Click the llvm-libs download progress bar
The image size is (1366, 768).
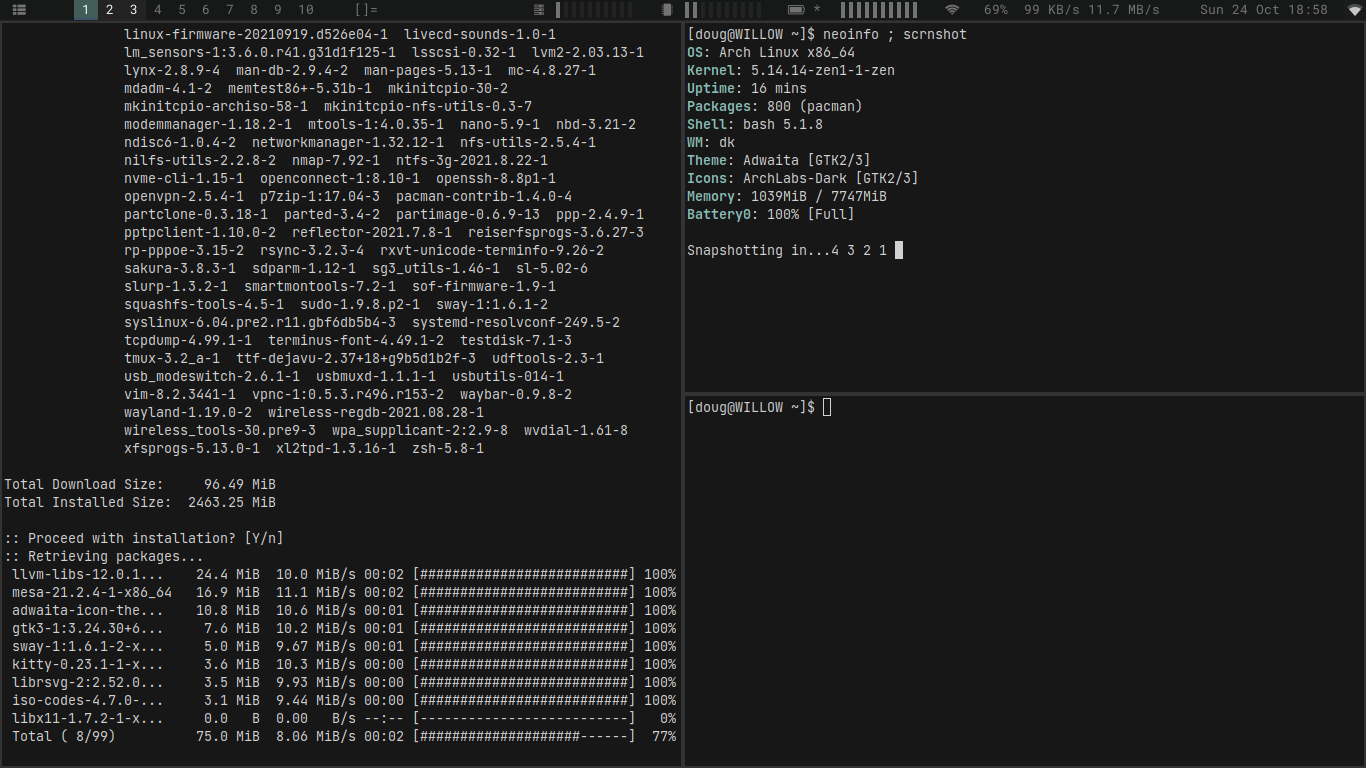point(524,575)
